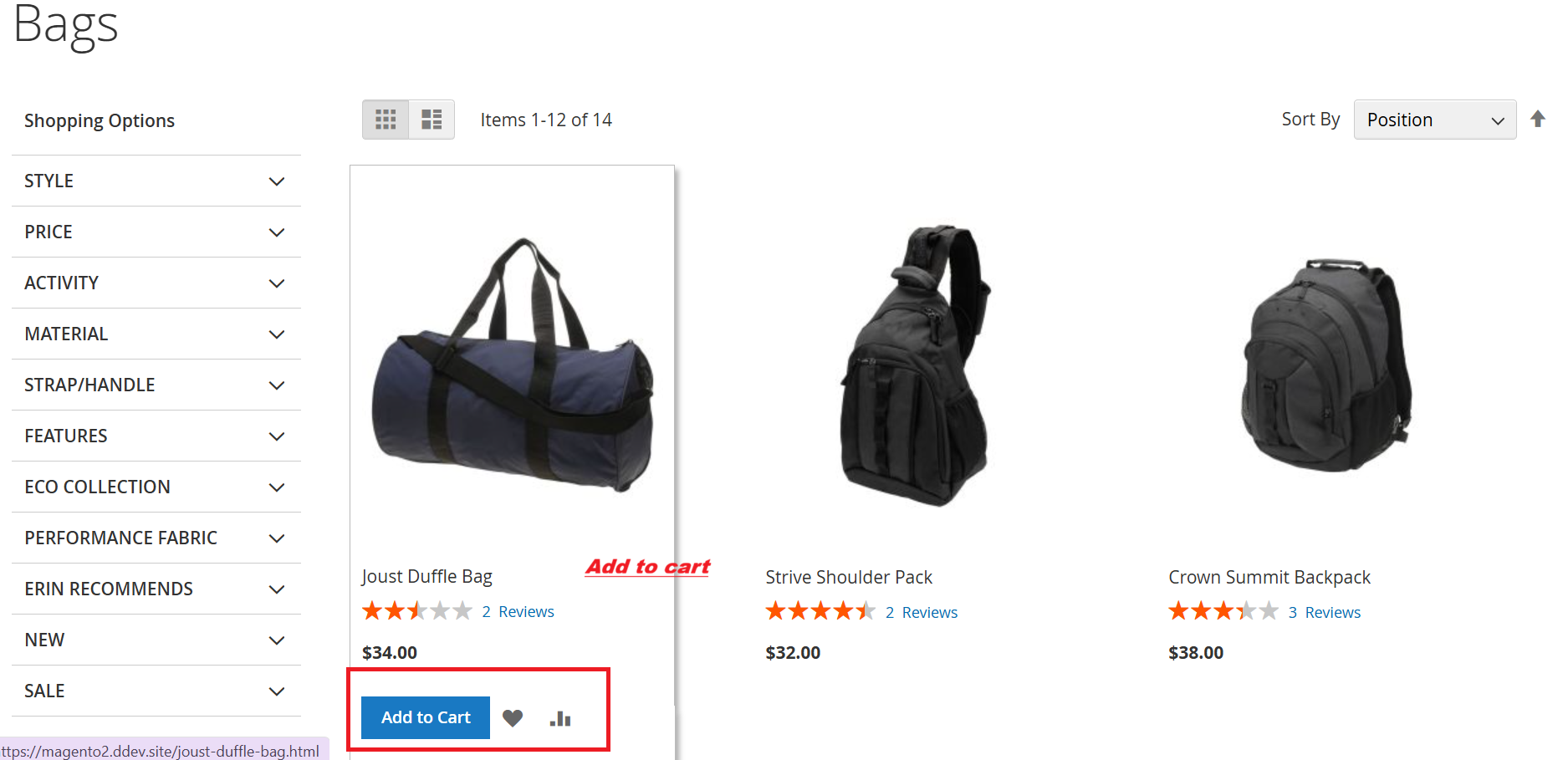Expand the ACTIVITY filter
The width and height of the screenshot is (1568, 760).
tap(156, 283)
